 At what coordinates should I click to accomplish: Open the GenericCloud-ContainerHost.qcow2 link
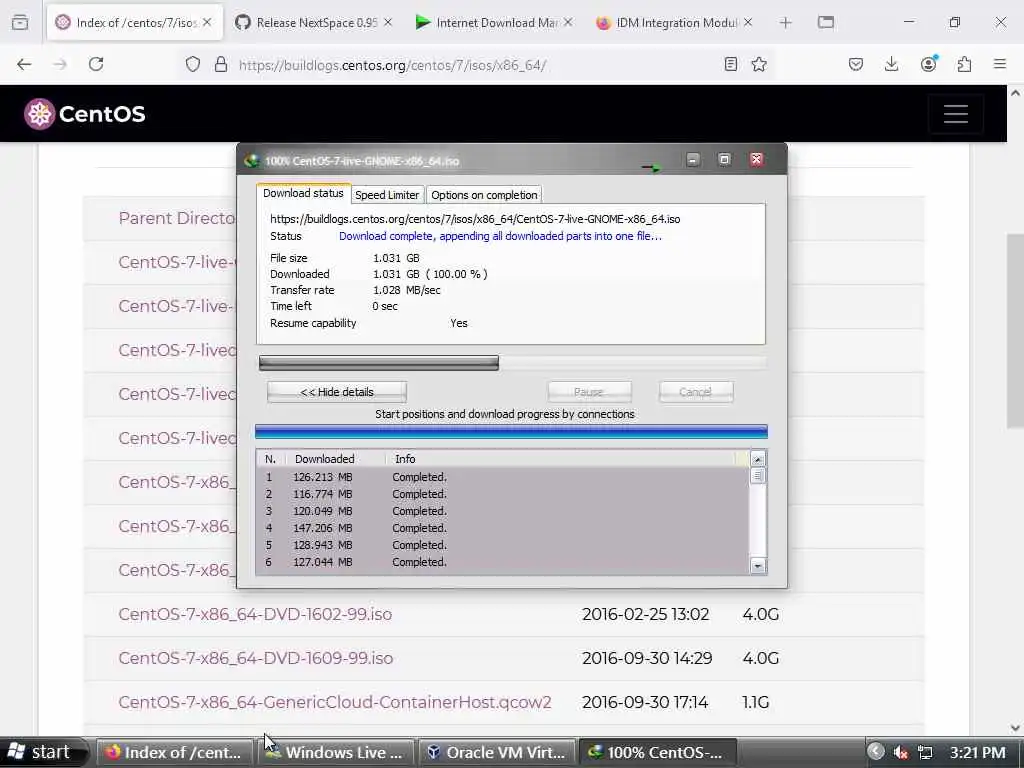coord(335,702)
